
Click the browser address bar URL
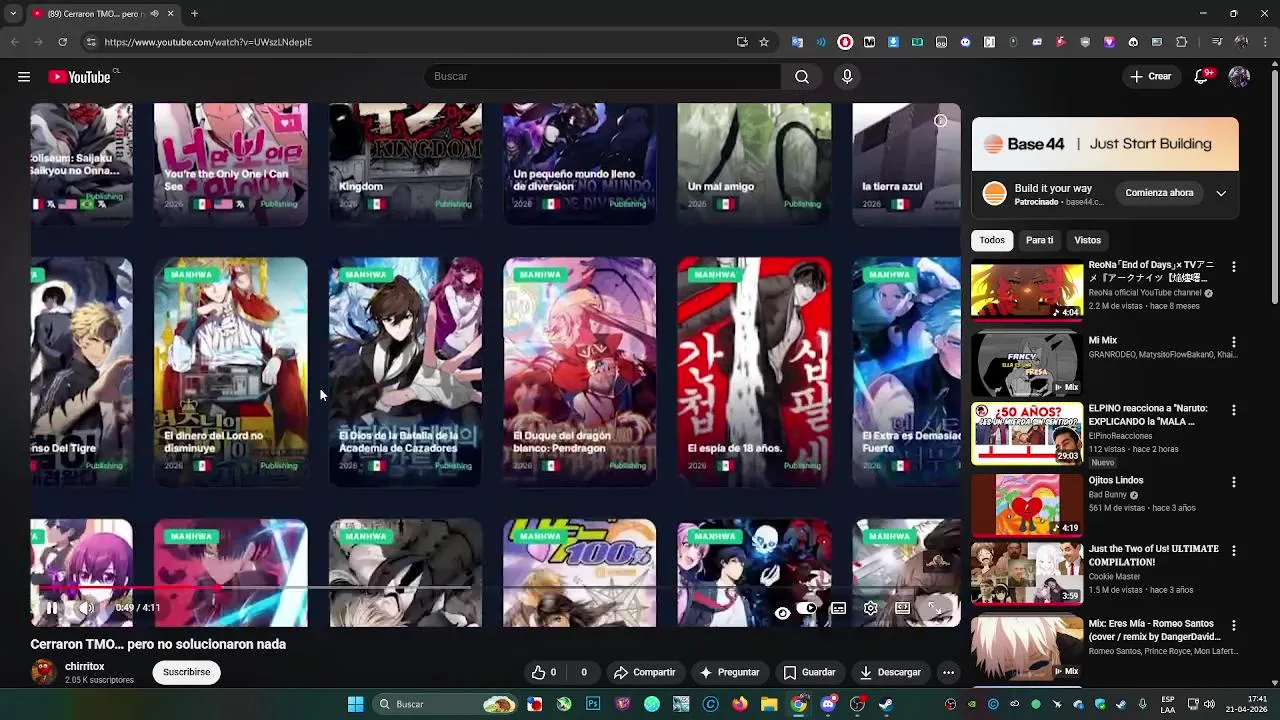[208, 42]
